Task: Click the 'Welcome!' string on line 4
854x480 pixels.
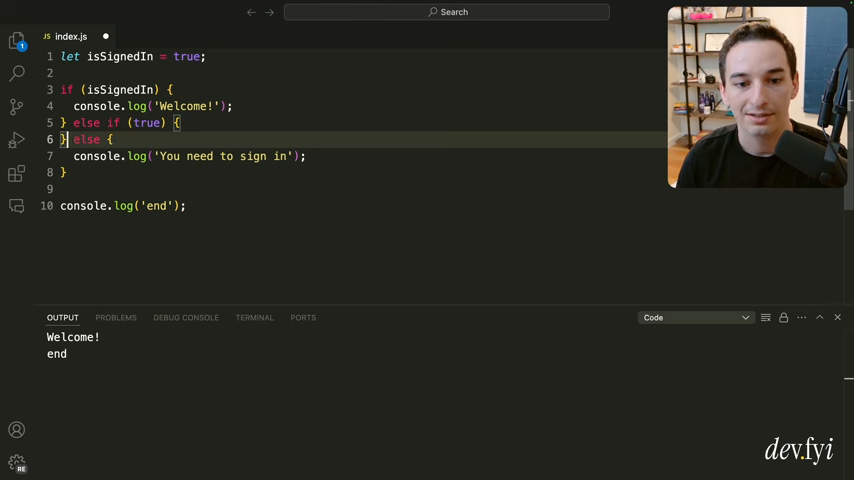Action: 186,106
